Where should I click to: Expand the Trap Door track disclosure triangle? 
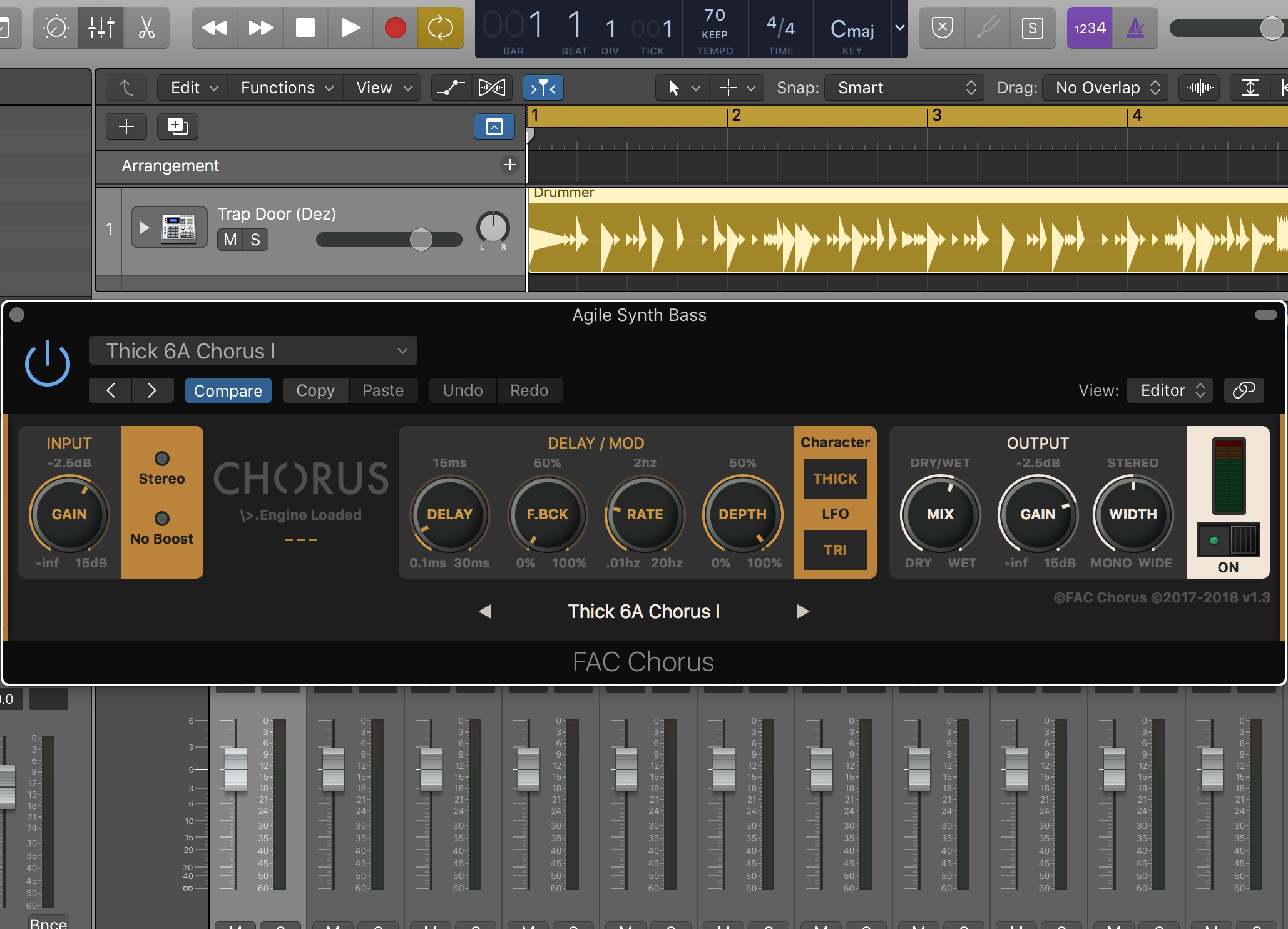point(145,227)
